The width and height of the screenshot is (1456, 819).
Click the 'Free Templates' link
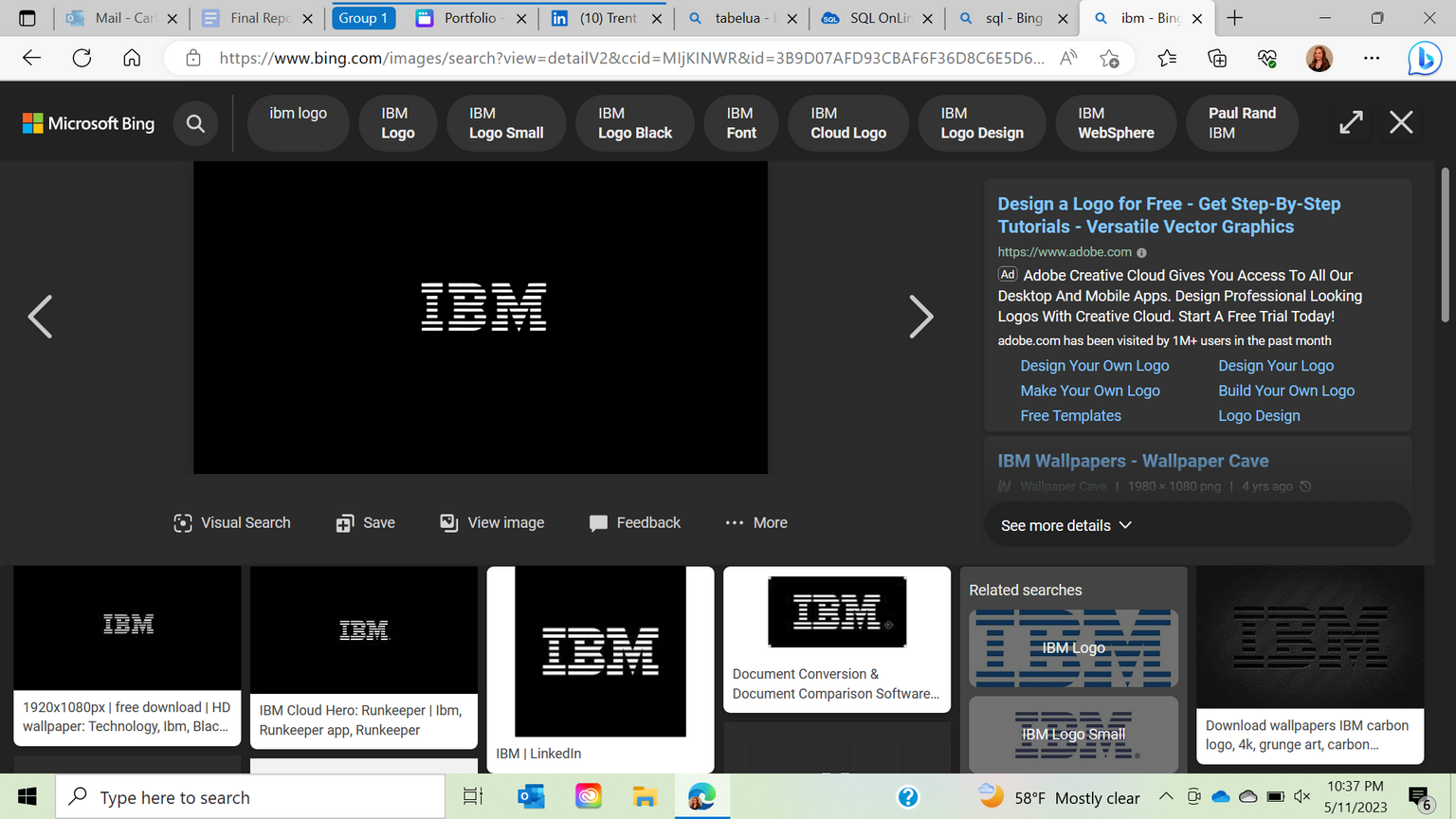[x=1070, y=415]
